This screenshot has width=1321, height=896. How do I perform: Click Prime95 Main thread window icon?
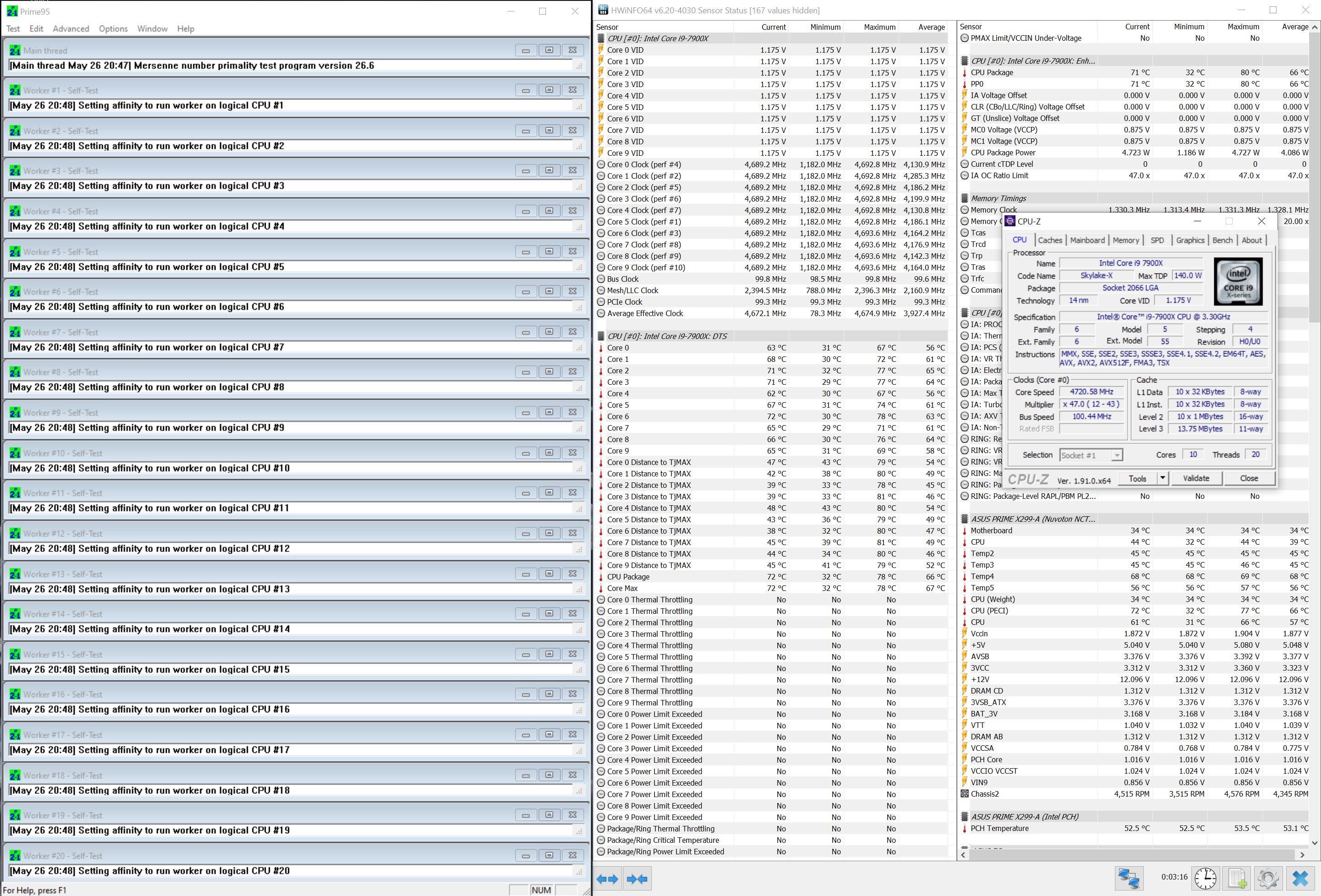pyautogui.click(x=15, y=50)
